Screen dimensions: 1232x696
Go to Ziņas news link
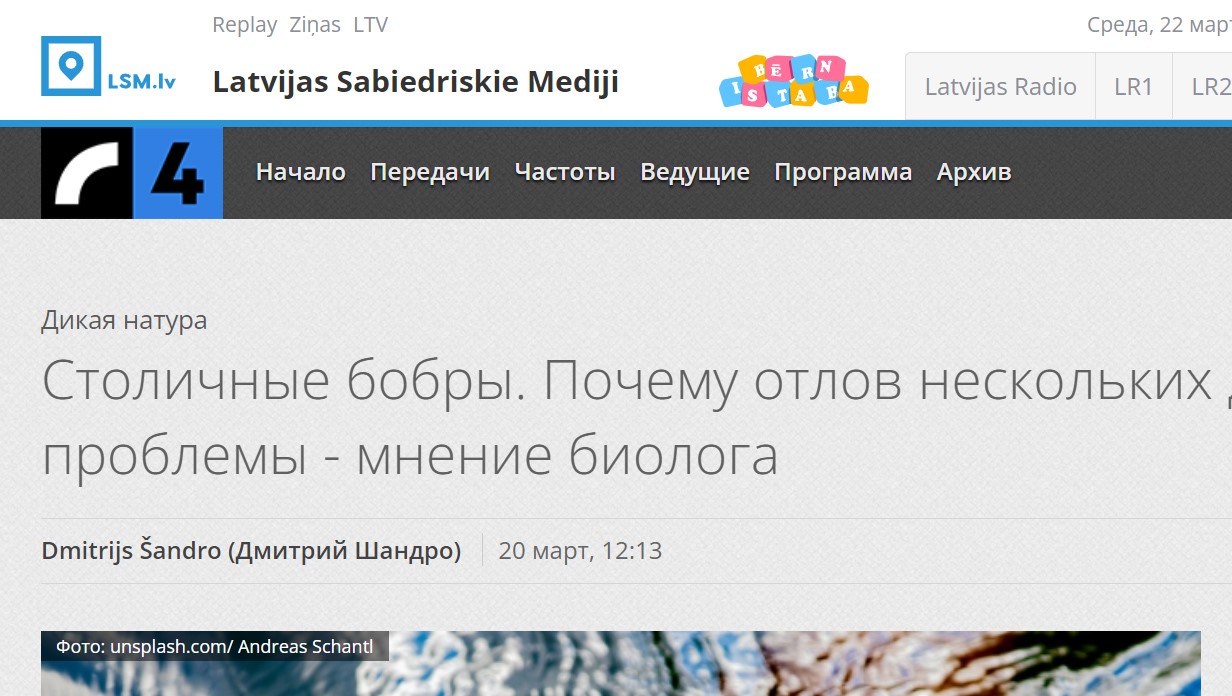click(315, 25)
